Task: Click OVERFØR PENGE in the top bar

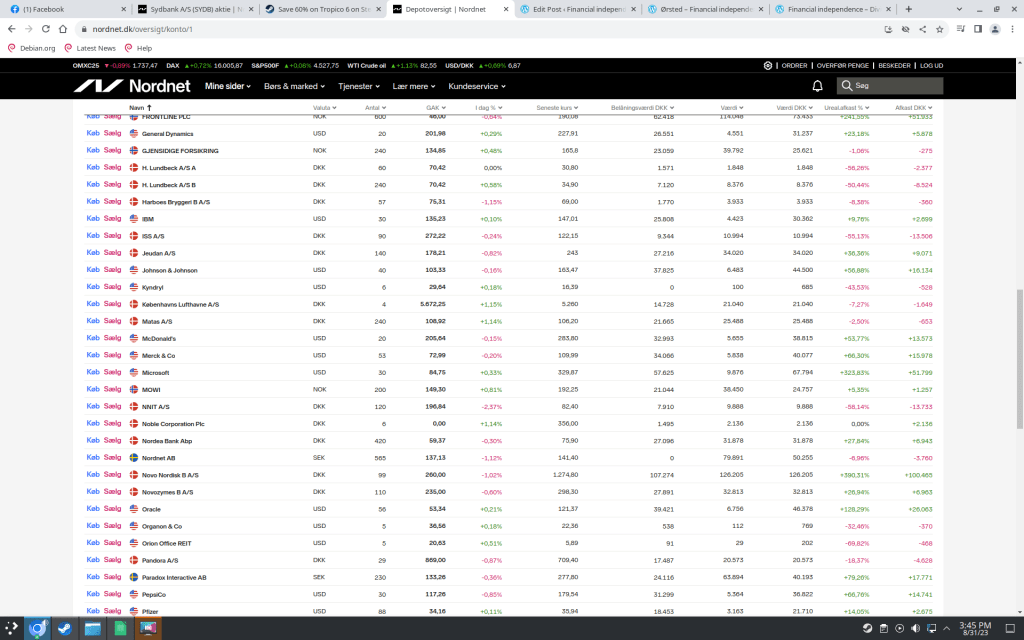Action: (x=842, y=65)
